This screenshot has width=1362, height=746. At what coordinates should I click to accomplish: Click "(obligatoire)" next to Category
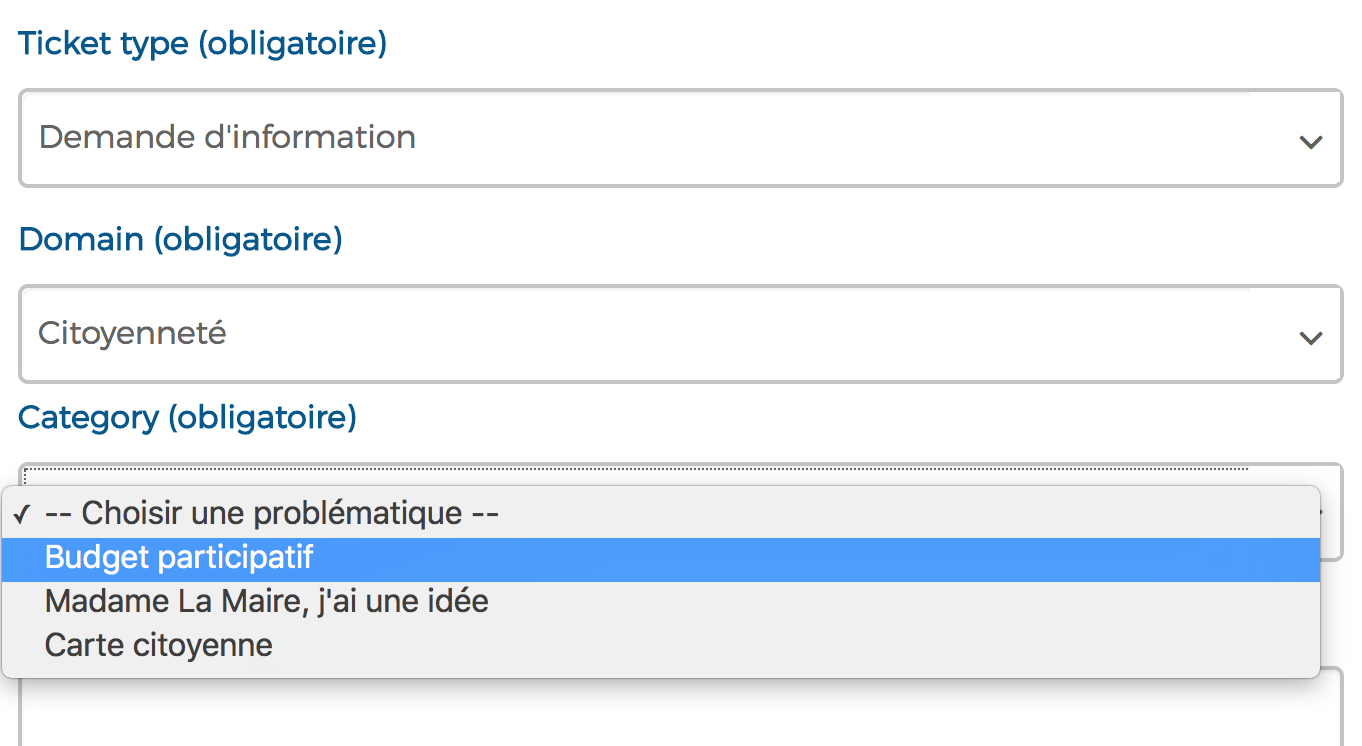(262, 417)
